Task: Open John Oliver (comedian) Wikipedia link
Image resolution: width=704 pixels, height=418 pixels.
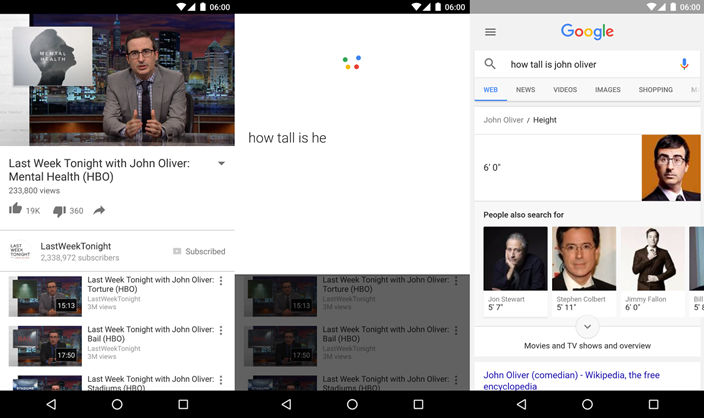Action: click(x=571, y=380)
